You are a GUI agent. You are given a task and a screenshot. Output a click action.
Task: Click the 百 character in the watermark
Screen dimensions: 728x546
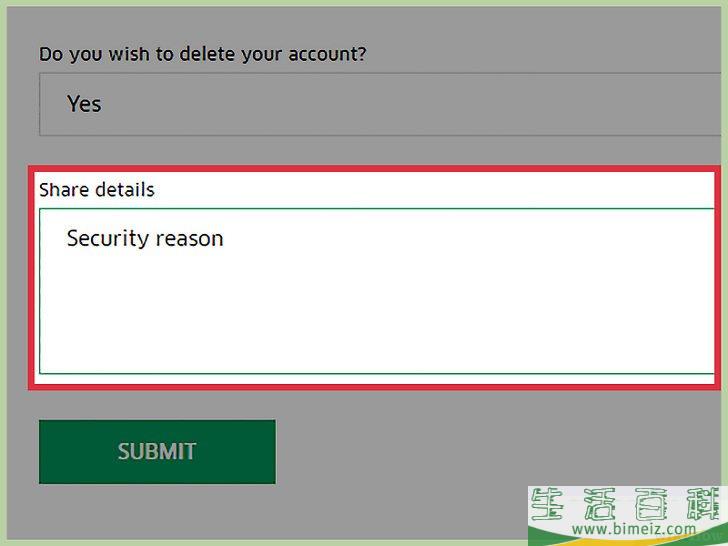click(651, 504)
